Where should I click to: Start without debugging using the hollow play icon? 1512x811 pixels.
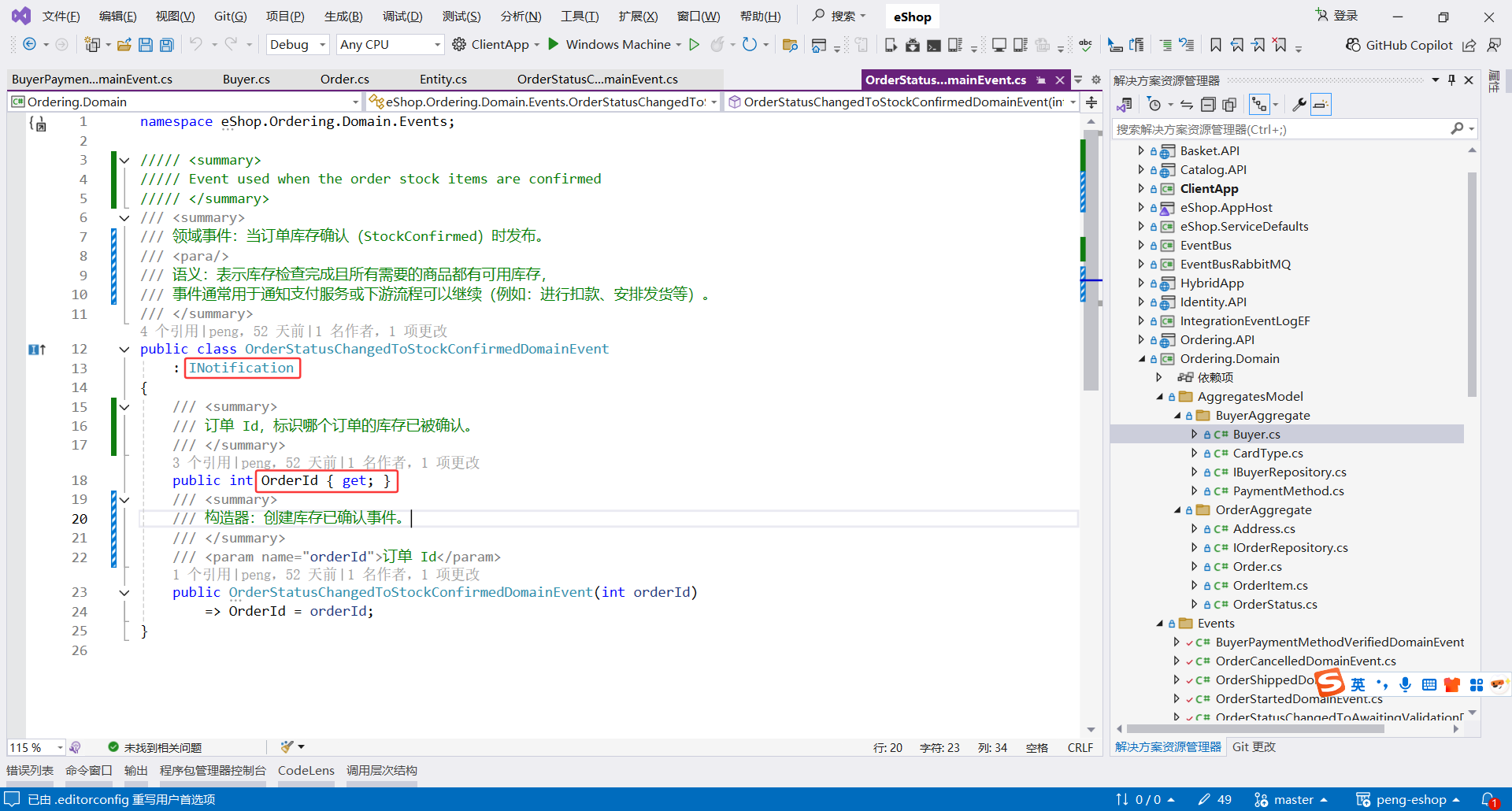tap(695, 45)
